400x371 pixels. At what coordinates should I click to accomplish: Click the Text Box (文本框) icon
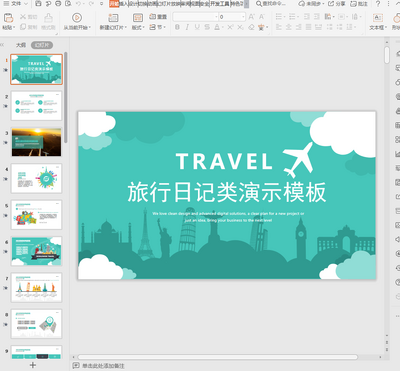tap(378, 18)
